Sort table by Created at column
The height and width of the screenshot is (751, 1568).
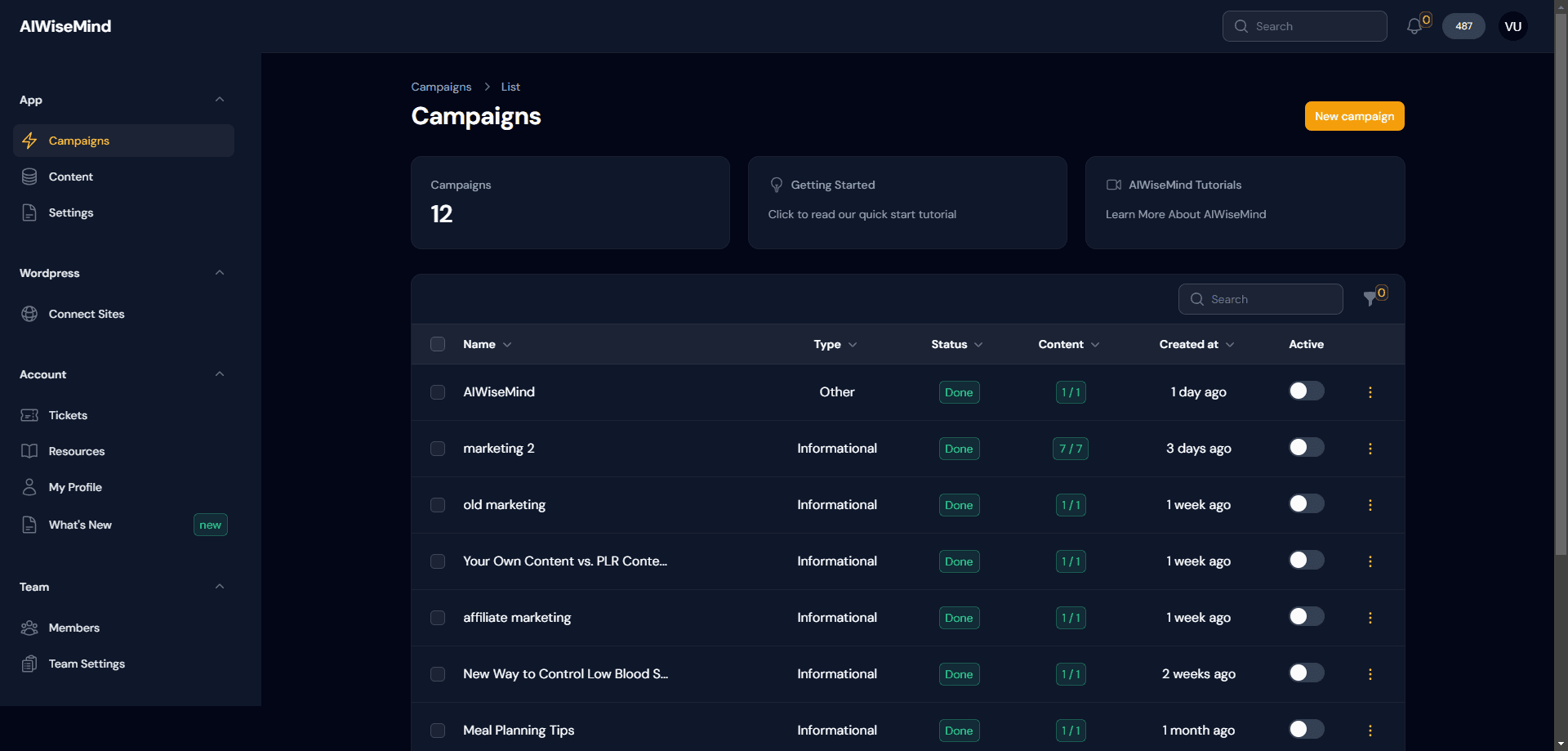[x=1196, y=344]
